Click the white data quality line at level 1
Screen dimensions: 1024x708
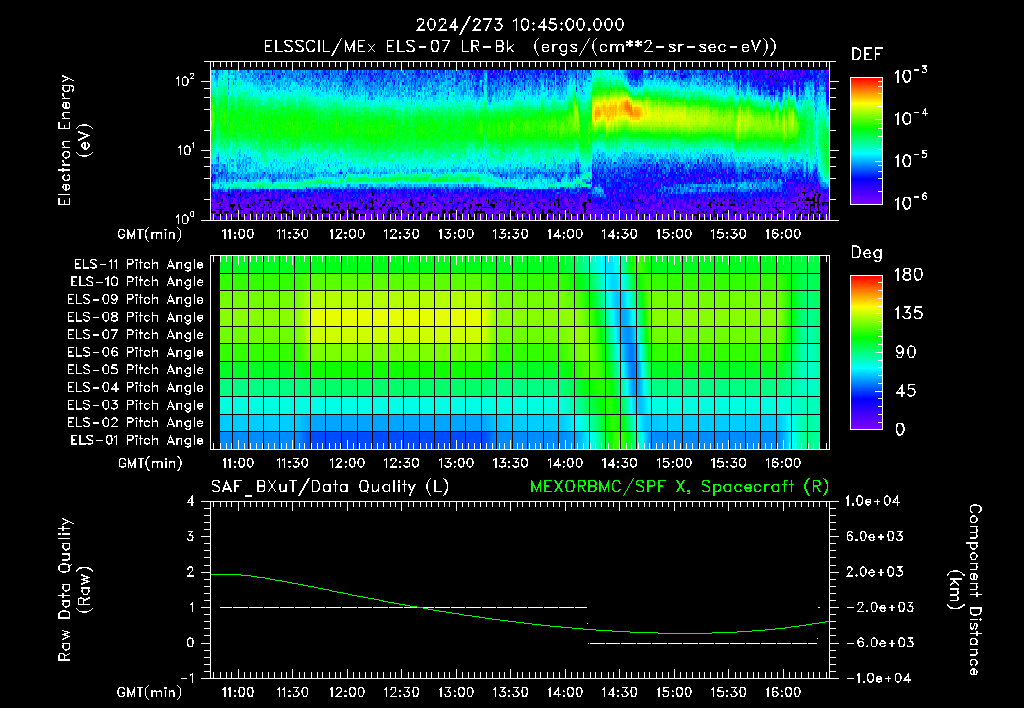click(404, 607)
